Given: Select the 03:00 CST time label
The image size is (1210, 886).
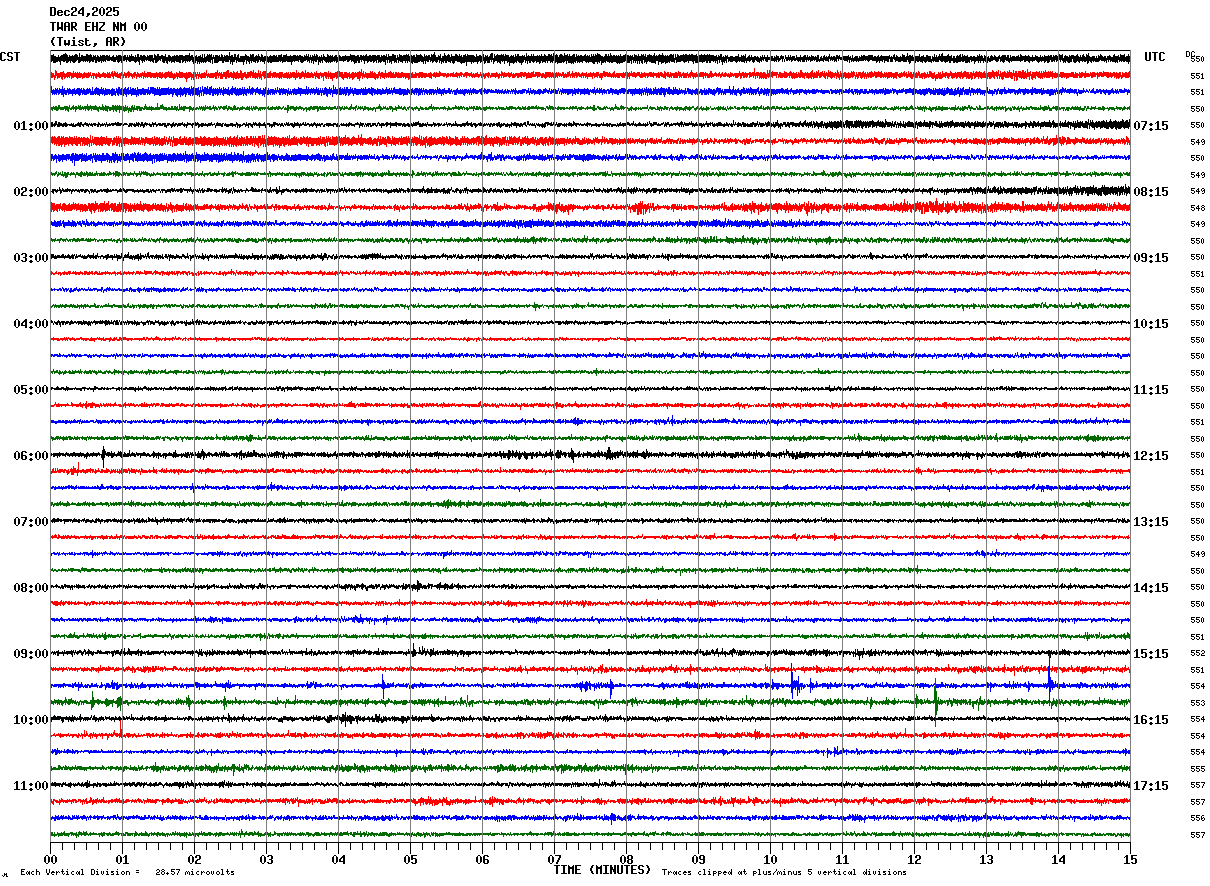Looking at the screenshot, I should (31, 258).
